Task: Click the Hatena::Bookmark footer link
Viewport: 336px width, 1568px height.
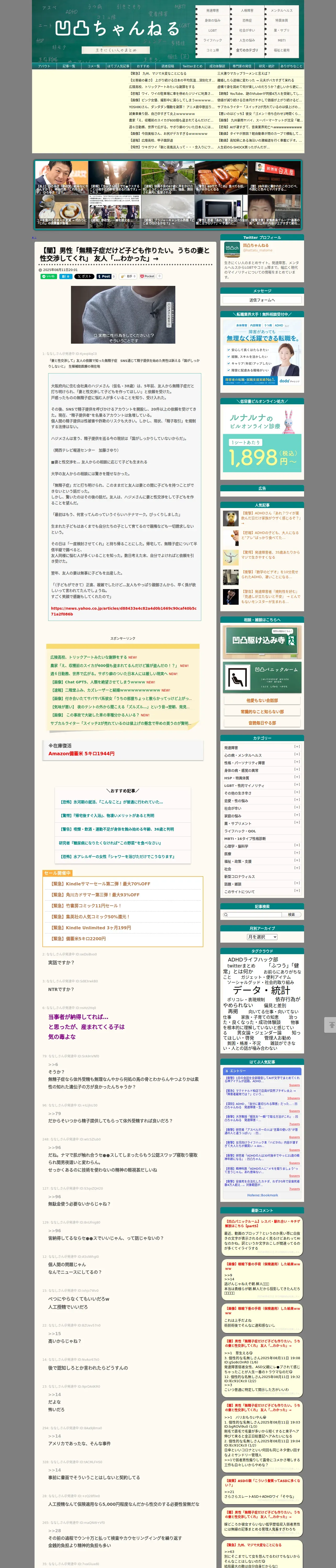Action: point(262,1195)
